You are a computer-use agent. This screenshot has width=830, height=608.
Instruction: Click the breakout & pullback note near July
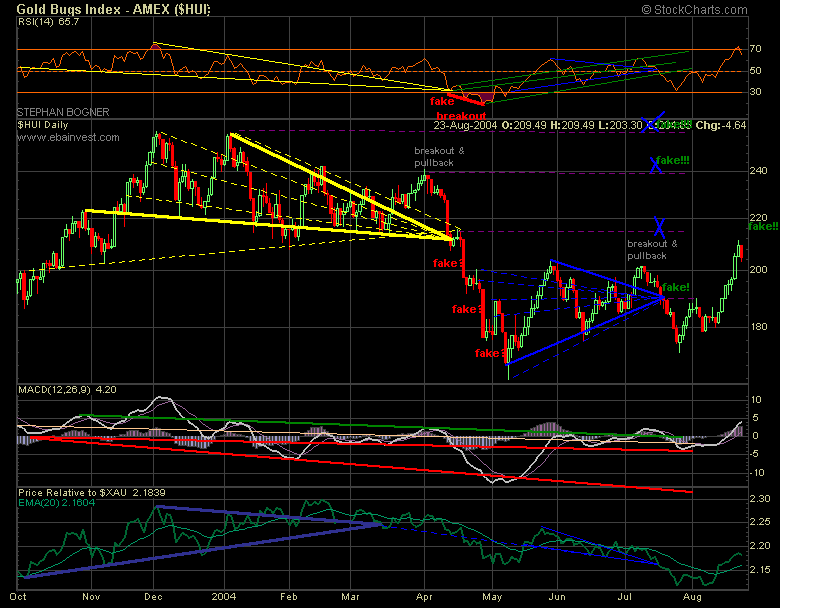(x=652, y=250)
